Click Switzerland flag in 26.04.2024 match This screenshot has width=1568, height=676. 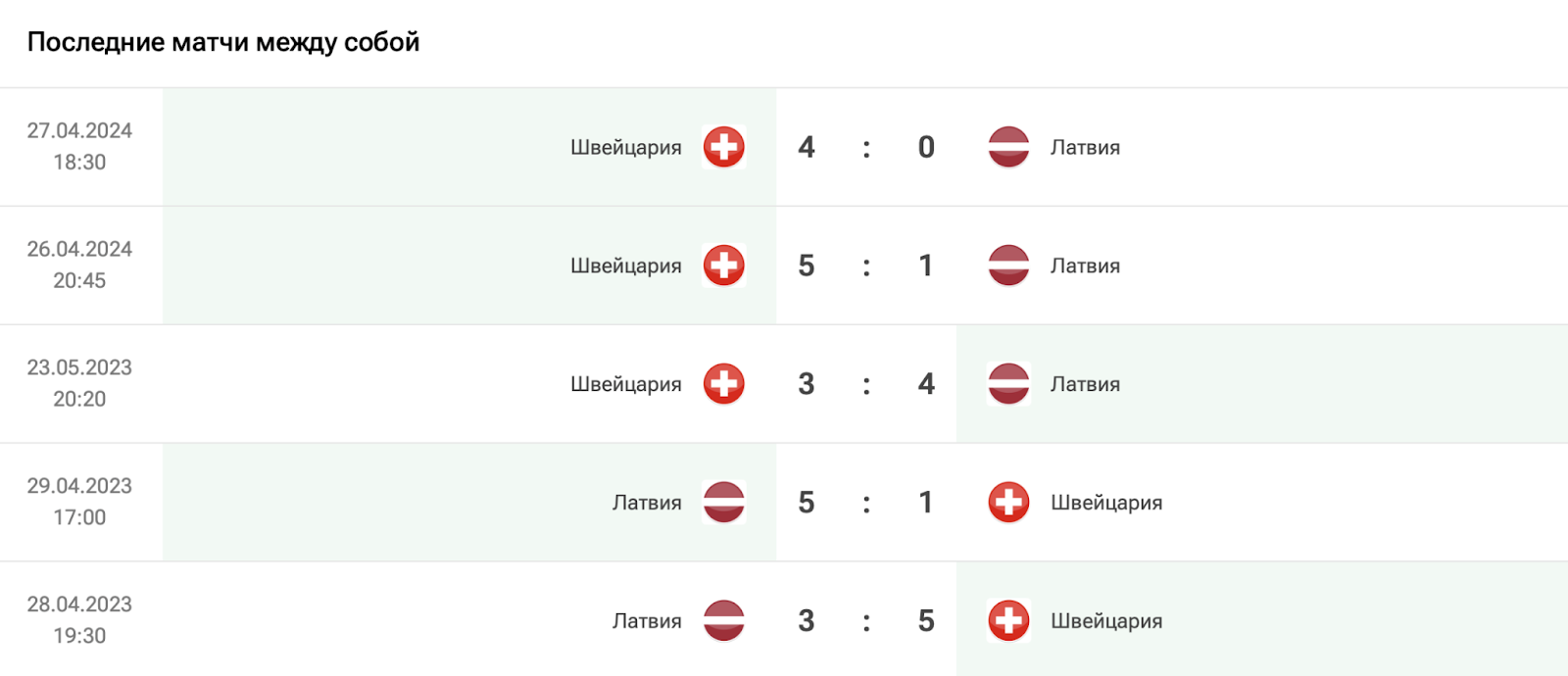[724, 266]
